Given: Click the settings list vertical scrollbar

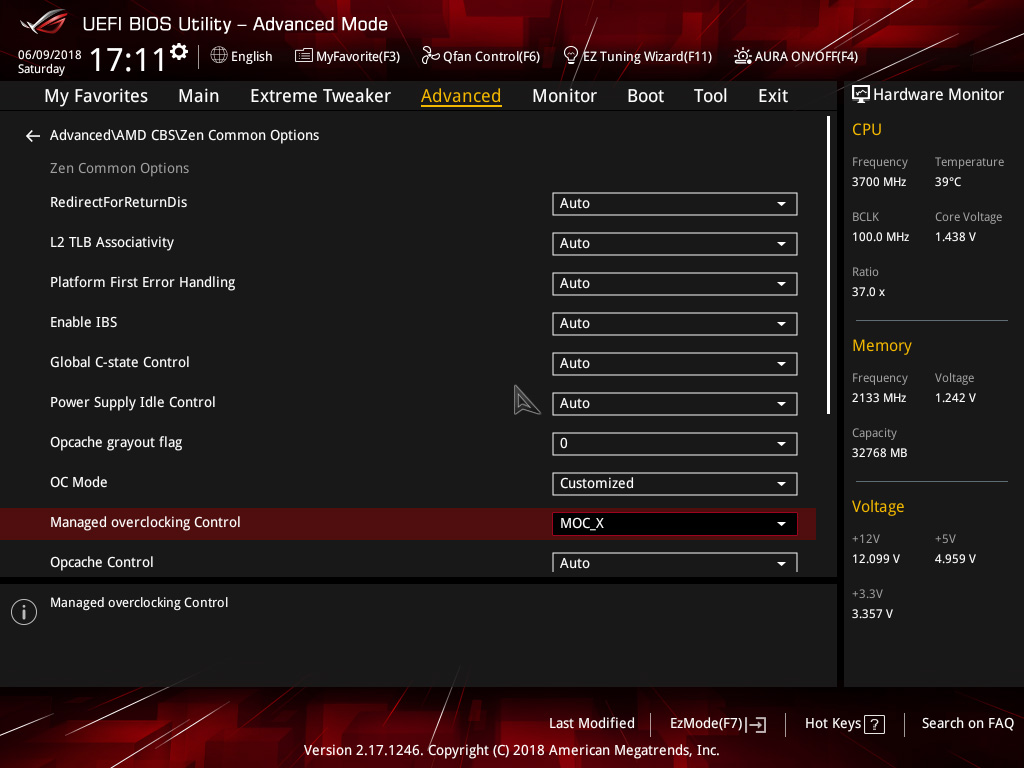Looking at the screenshot, I should (828, 265).
